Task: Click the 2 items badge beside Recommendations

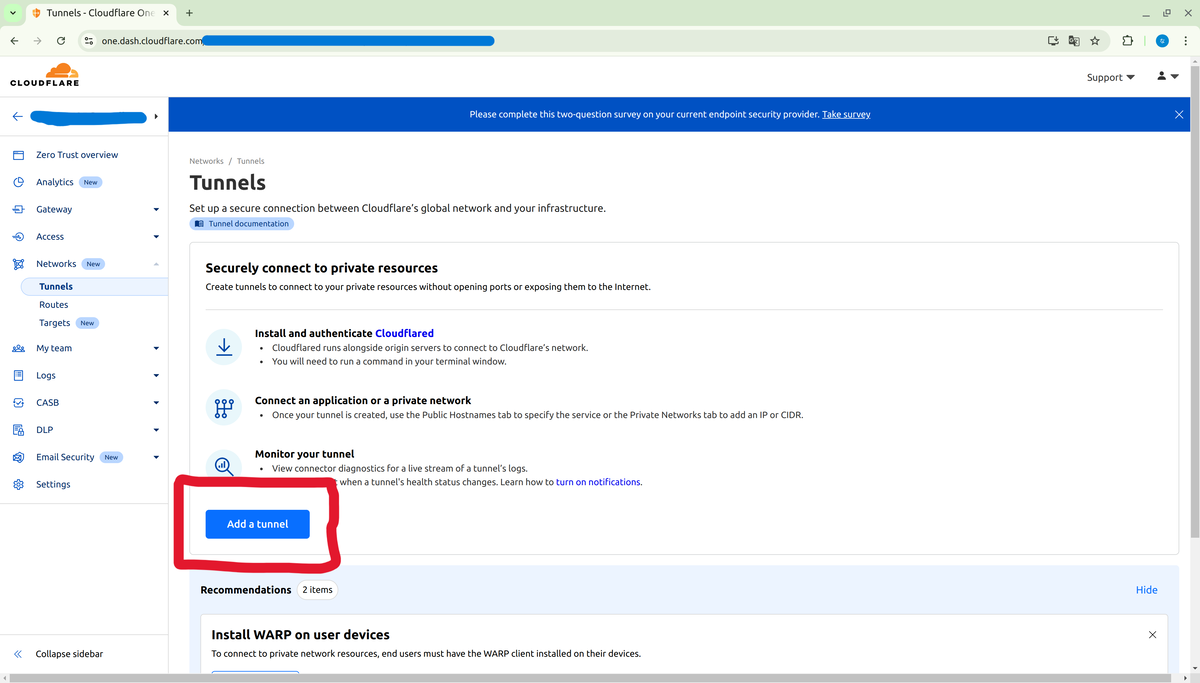Action: (317, 590)
